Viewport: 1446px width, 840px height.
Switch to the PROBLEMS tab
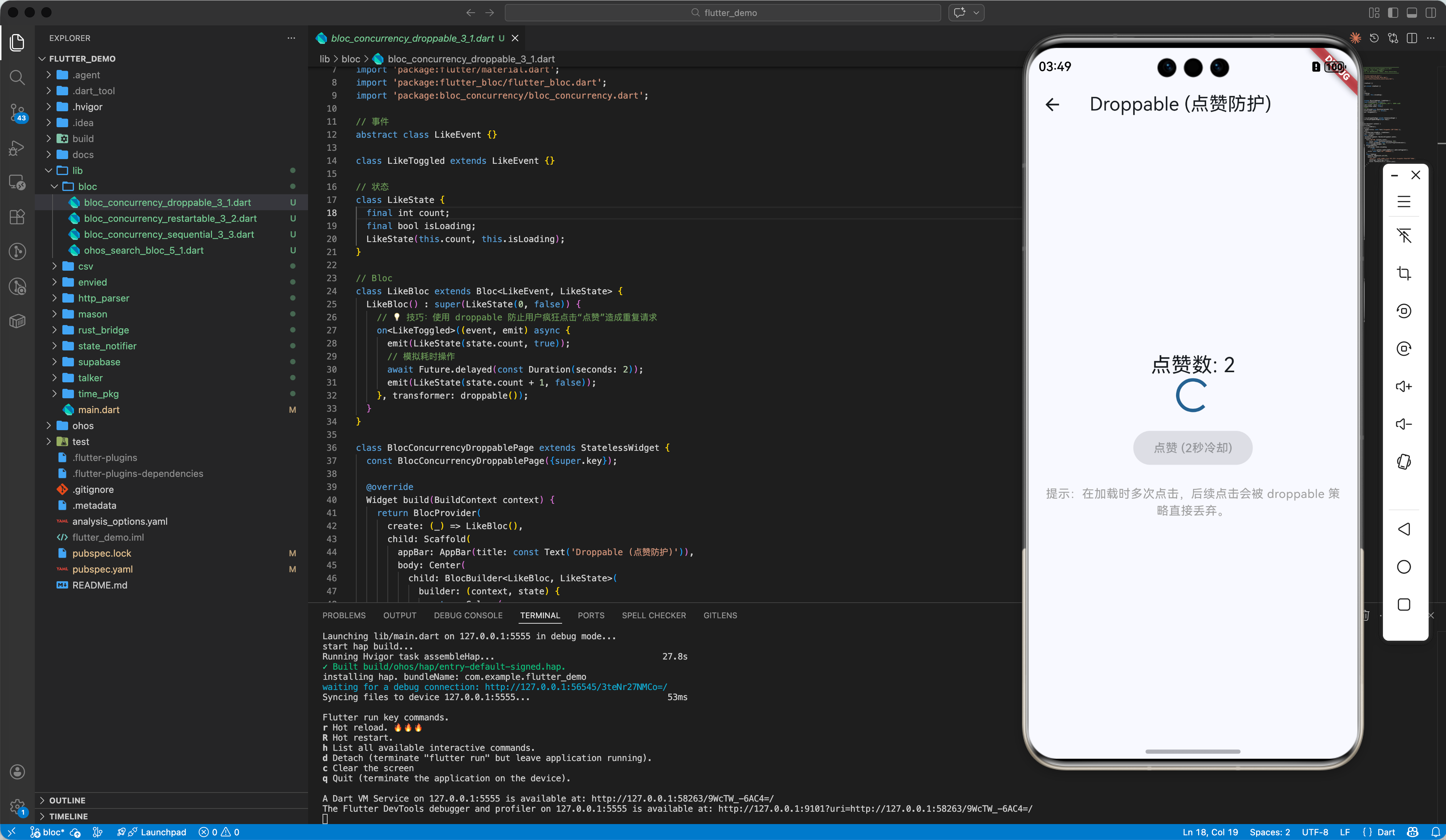tap(344, 615)
